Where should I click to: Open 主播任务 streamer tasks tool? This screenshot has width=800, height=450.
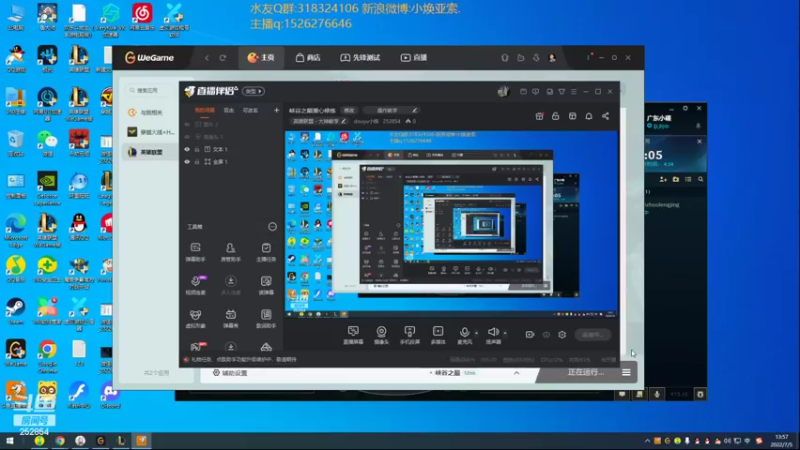point(266,252)
